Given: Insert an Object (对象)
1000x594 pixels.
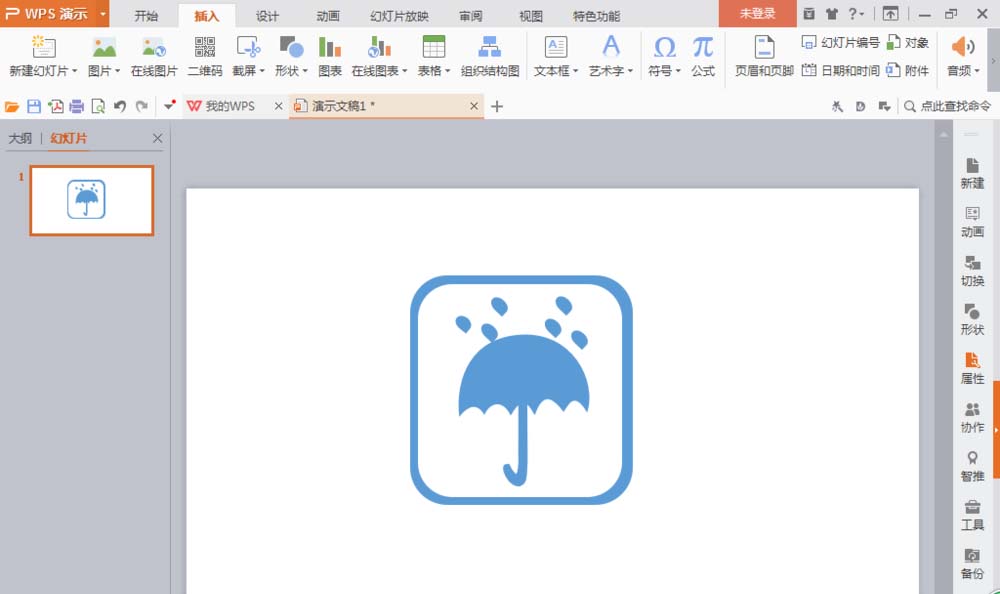Looking at the screenshot, I should point(908,43).
